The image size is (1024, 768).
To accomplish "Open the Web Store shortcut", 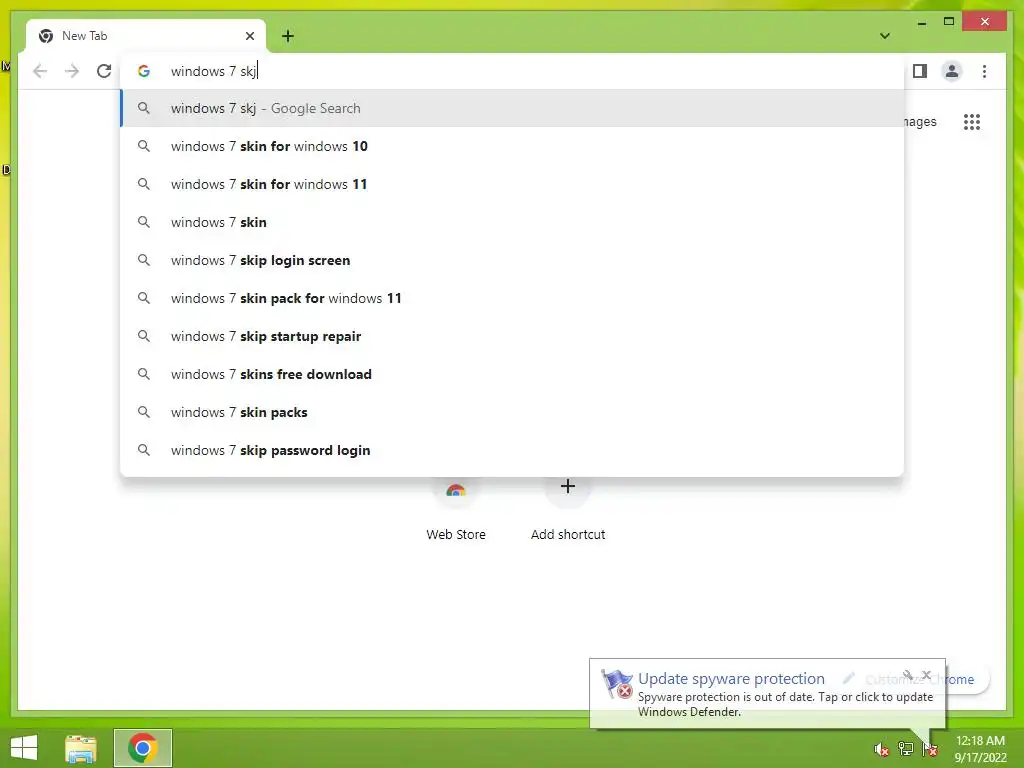I will tap(456, 509).
